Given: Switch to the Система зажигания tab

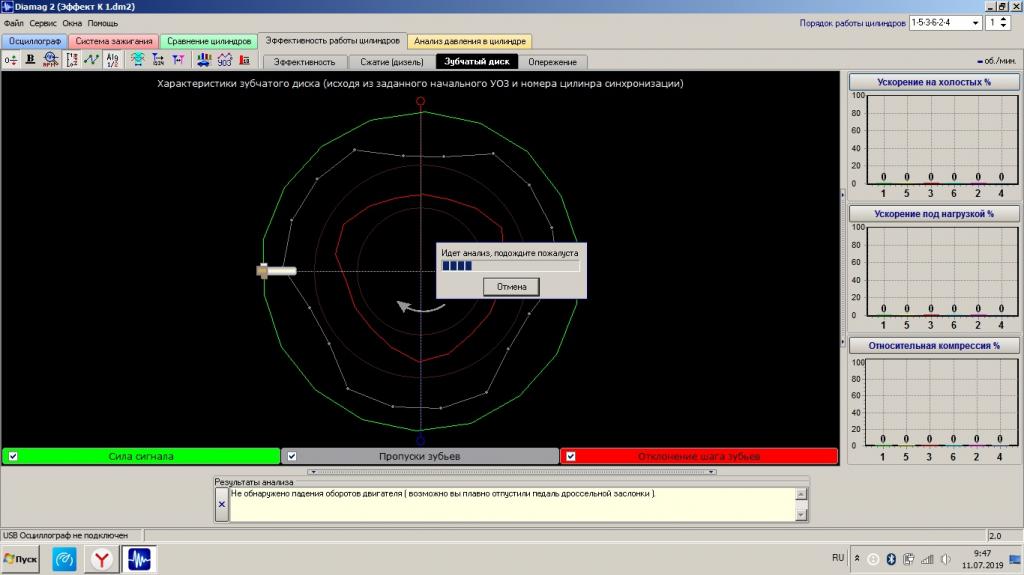Looking at the screenshot, I should [x=114, y=41].
